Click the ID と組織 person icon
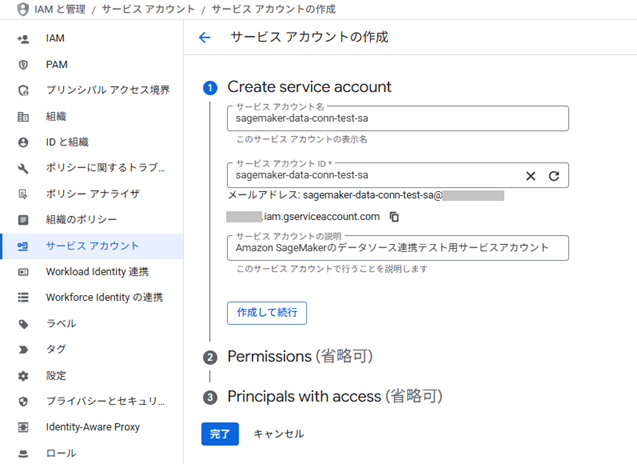Image resolution: width=637 pixels, height=464 pixels. [x=23, y=142]
